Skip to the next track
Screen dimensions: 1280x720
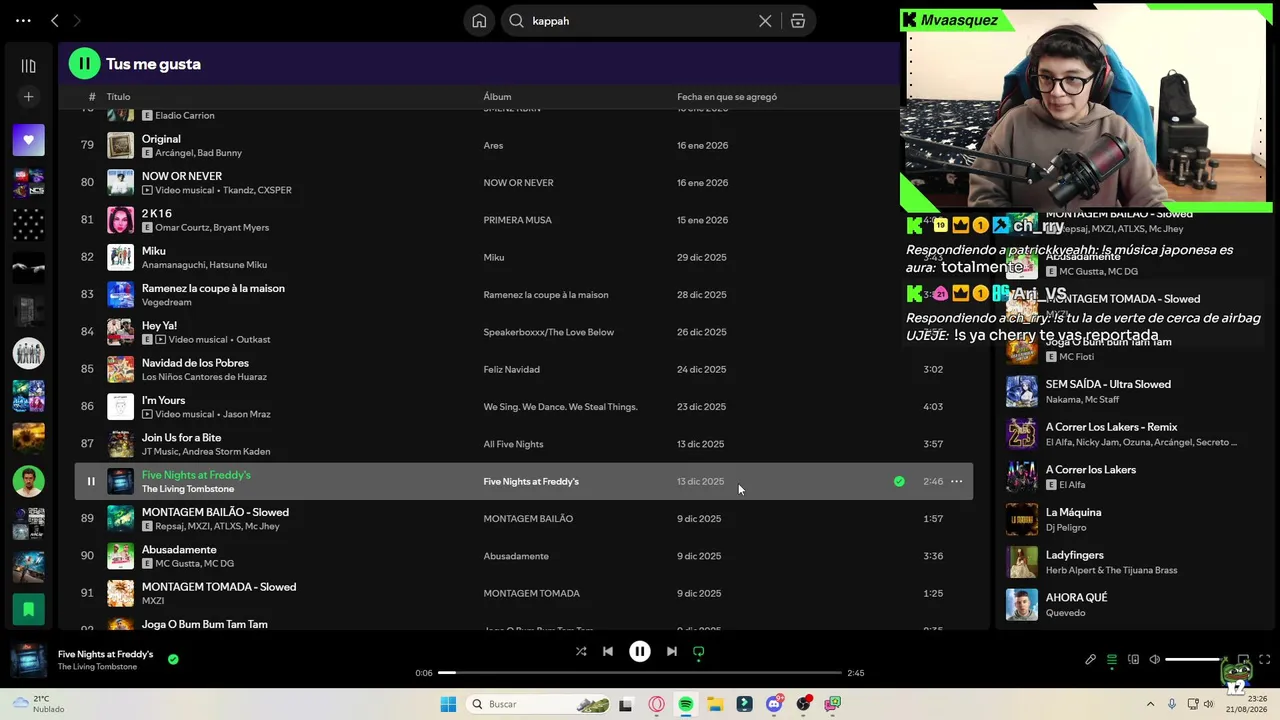[x=672, y=651]
